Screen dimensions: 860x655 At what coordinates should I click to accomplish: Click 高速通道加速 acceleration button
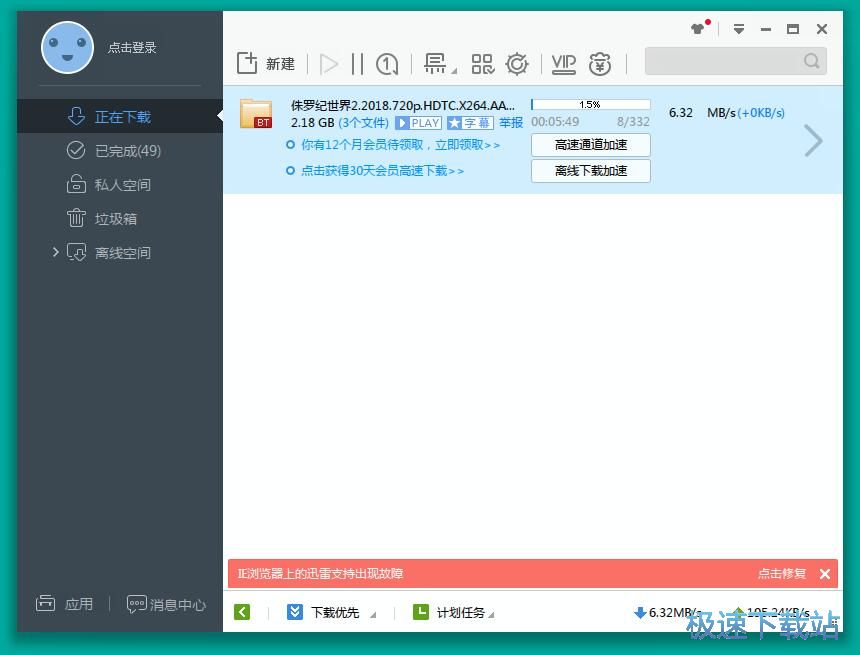click(x=591, y=145)
